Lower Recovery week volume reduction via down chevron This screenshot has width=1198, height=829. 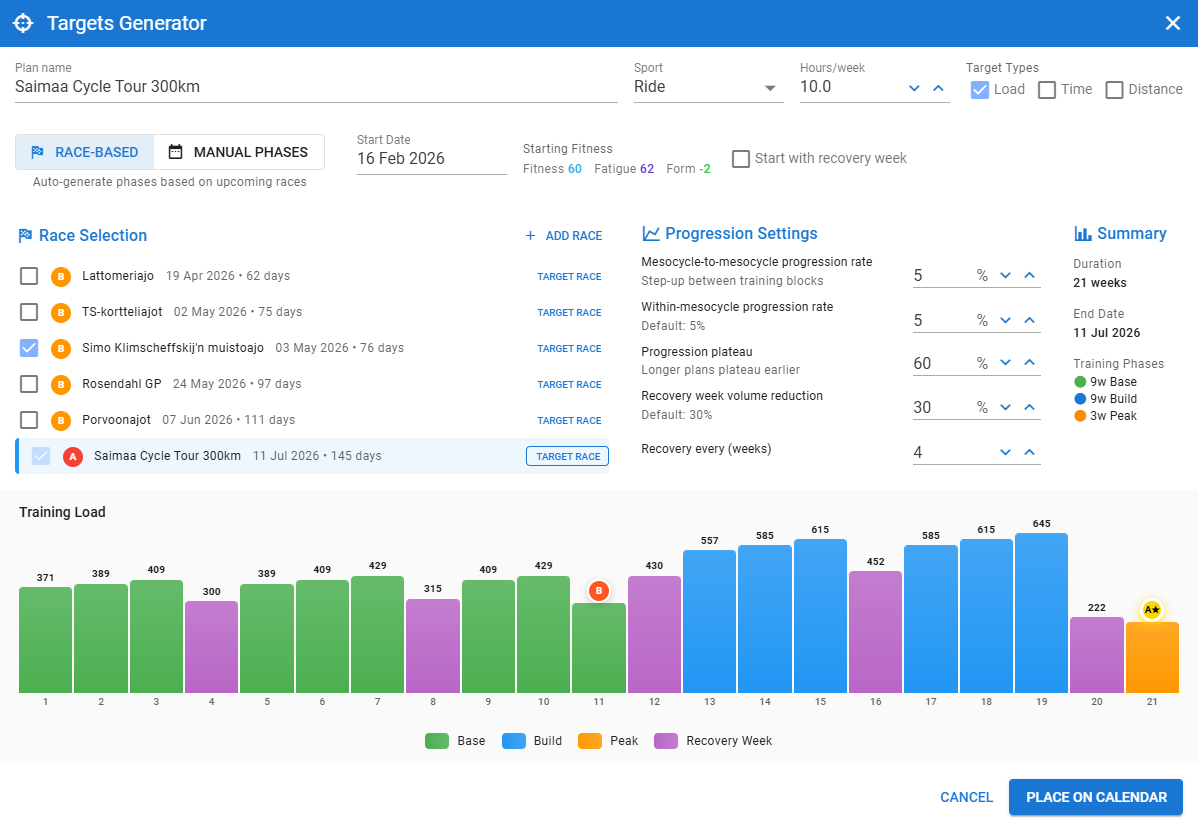pos(1006,407)
